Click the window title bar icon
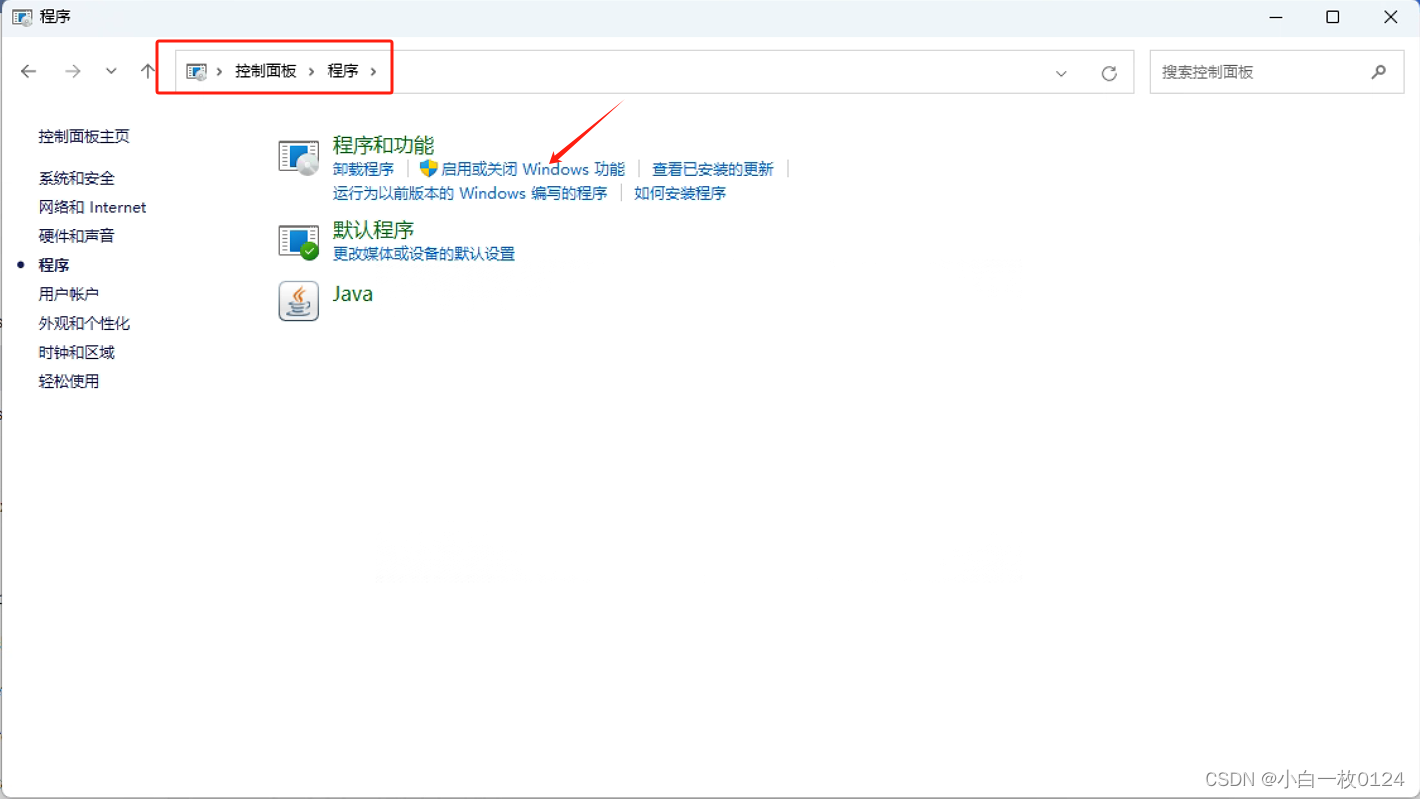The width and height of the screenshot is (1420, 799). [22, 17]
